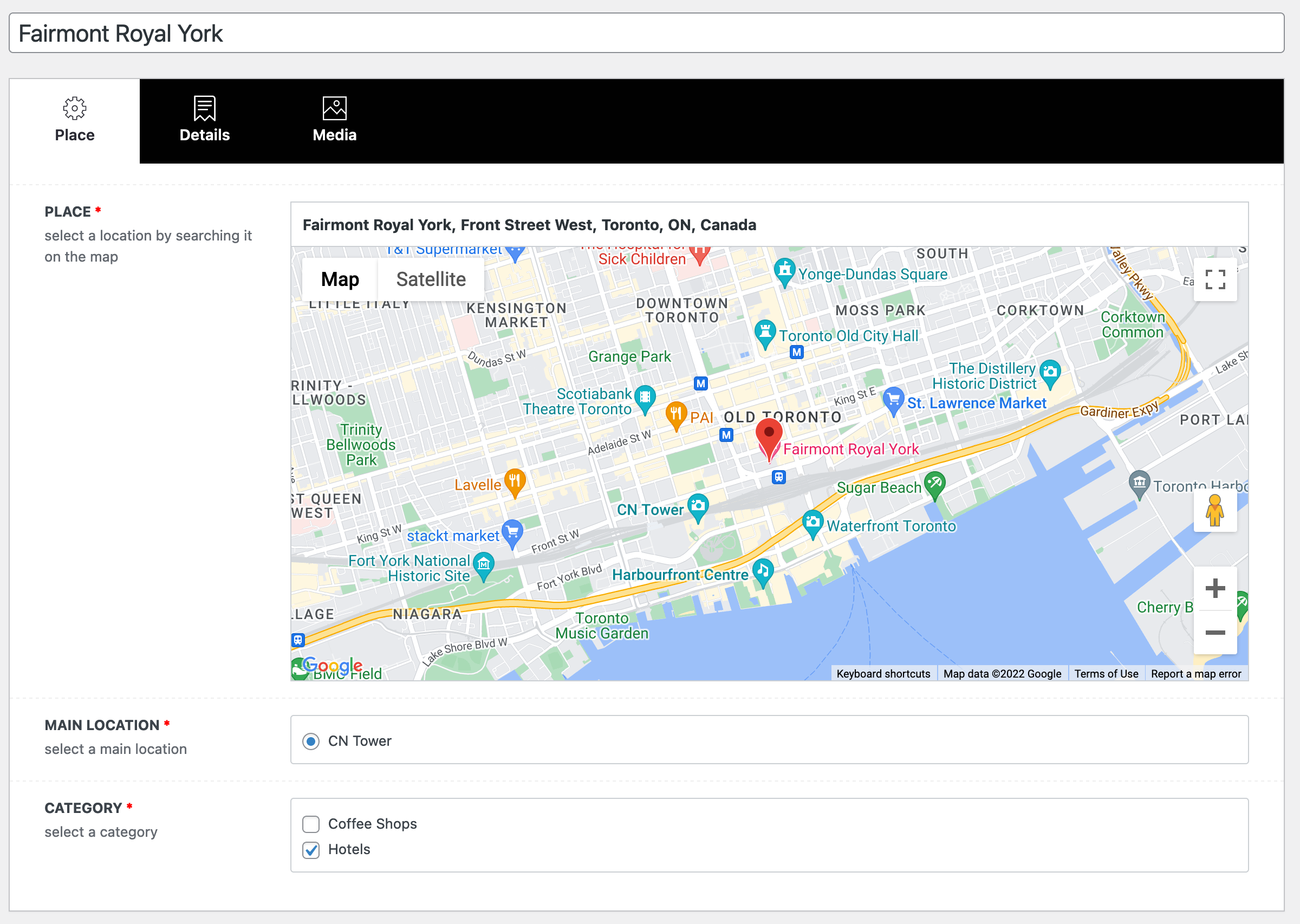Click the Distillery Historic District camera marker

click(1050, 373)
